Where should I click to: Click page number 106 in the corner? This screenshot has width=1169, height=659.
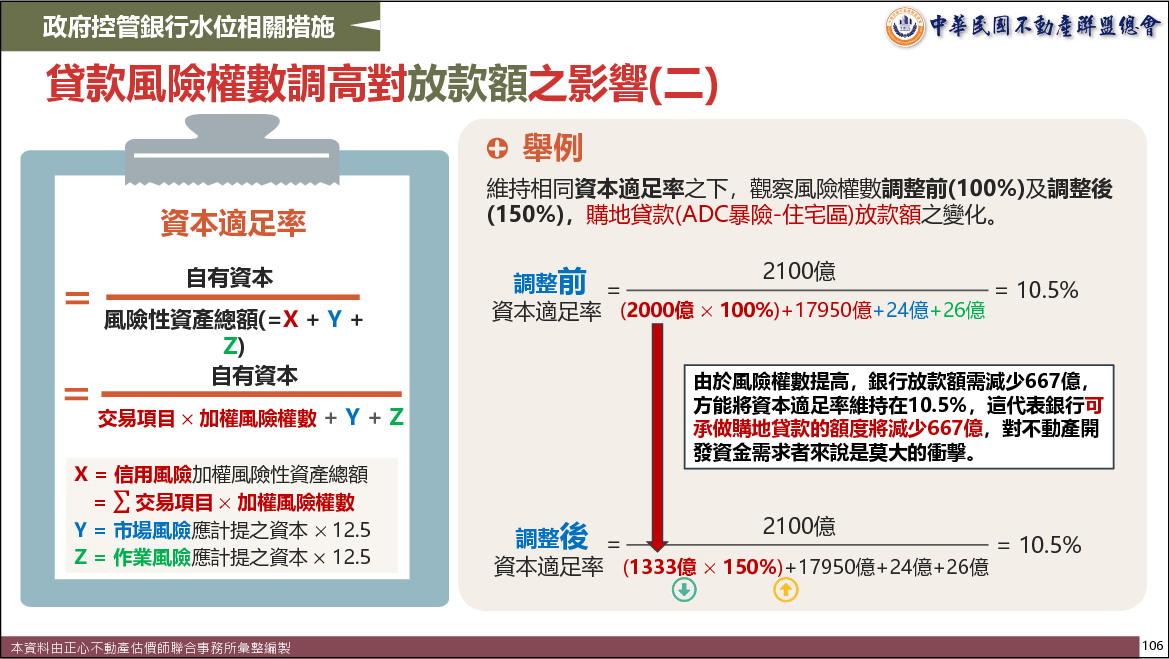click(x=1153, y=645)
